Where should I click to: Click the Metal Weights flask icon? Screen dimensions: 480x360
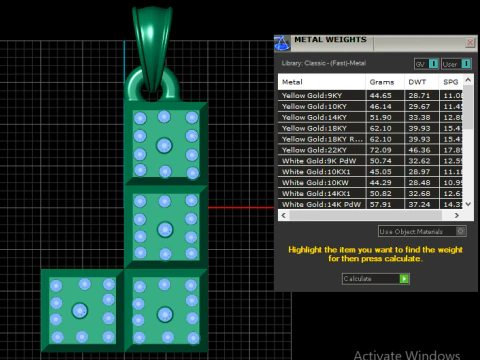coord(282,43)
